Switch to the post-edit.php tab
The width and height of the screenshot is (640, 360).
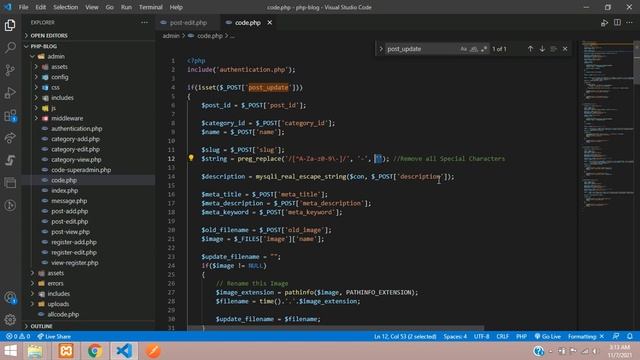point(188,22)
